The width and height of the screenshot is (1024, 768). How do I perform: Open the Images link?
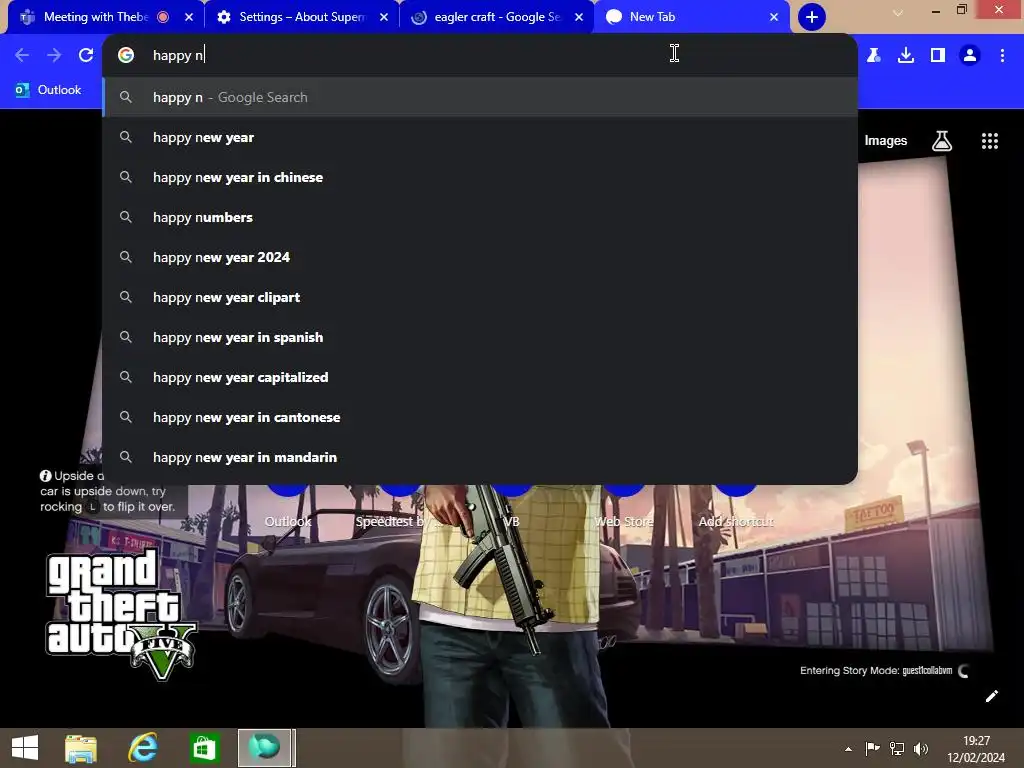click(x=886, y=141)
